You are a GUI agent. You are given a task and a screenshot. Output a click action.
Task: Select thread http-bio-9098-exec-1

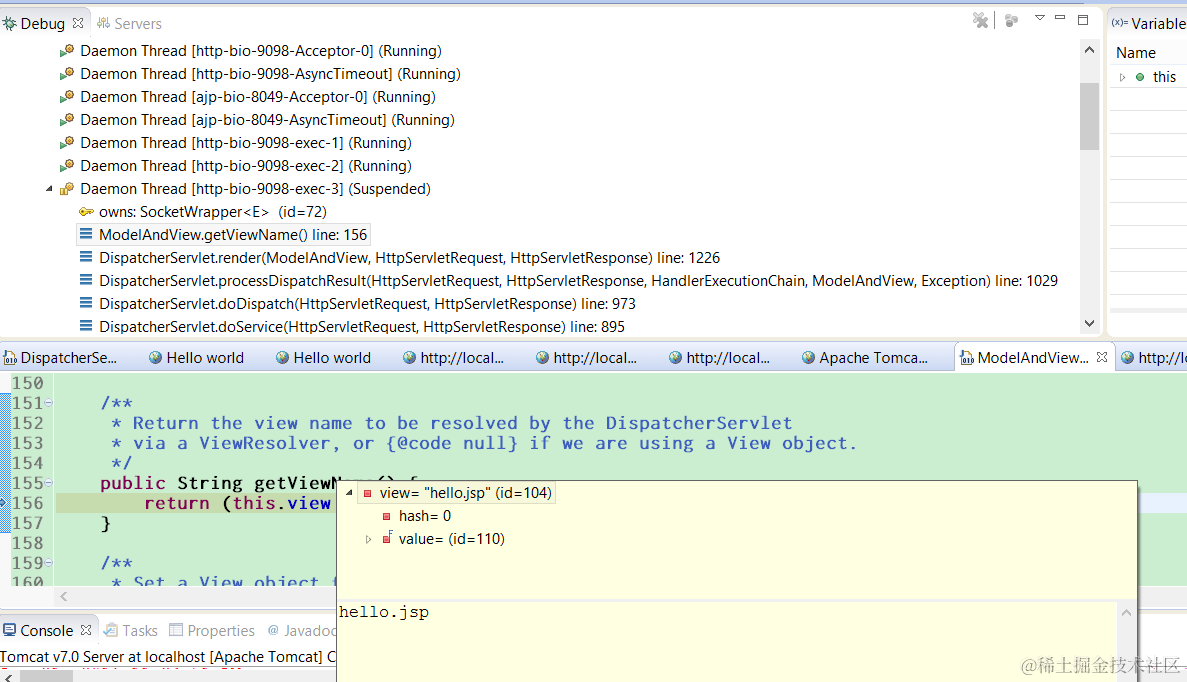point(246,143)
